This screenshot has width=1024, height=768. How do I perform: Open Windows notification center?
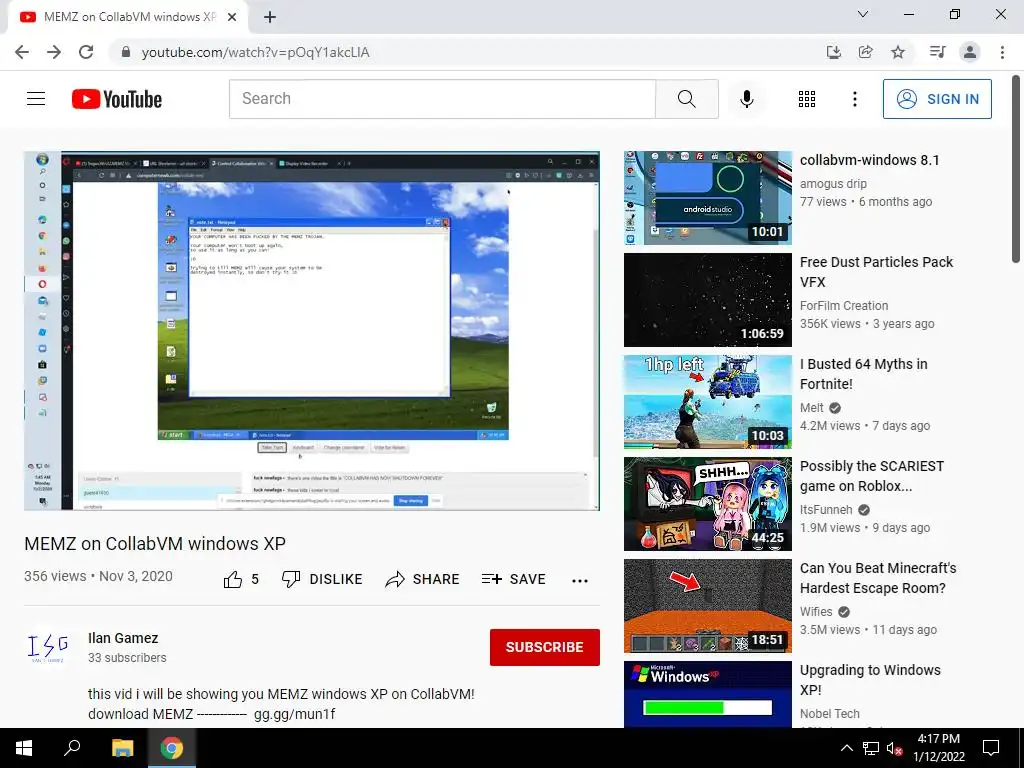(991, 748)
